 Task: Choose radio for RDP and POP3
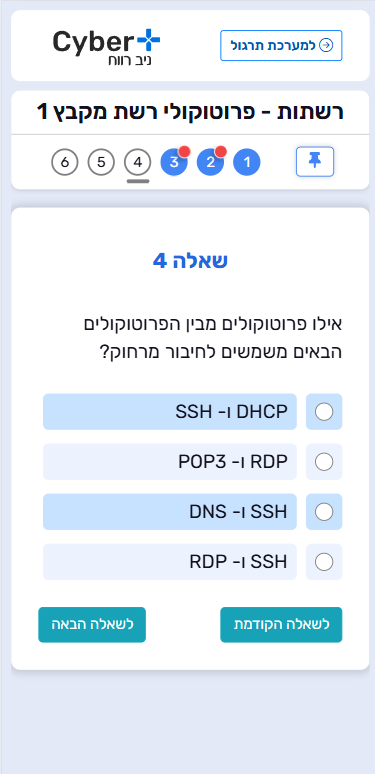pos(324,462)
